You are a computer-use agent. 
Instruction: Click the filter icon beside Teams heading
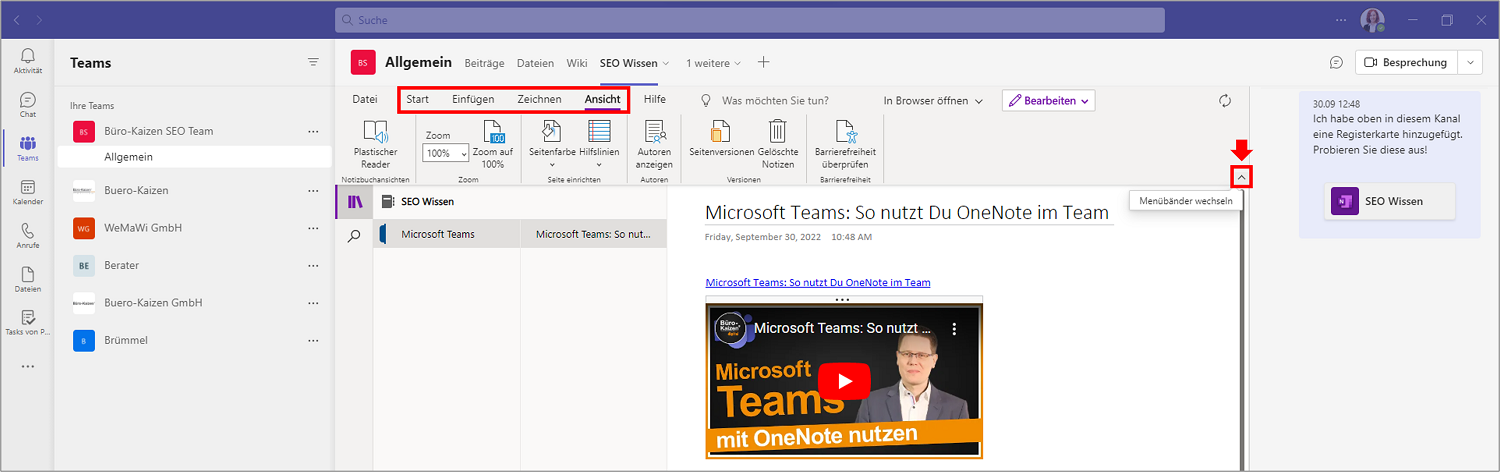pos(313,62)
